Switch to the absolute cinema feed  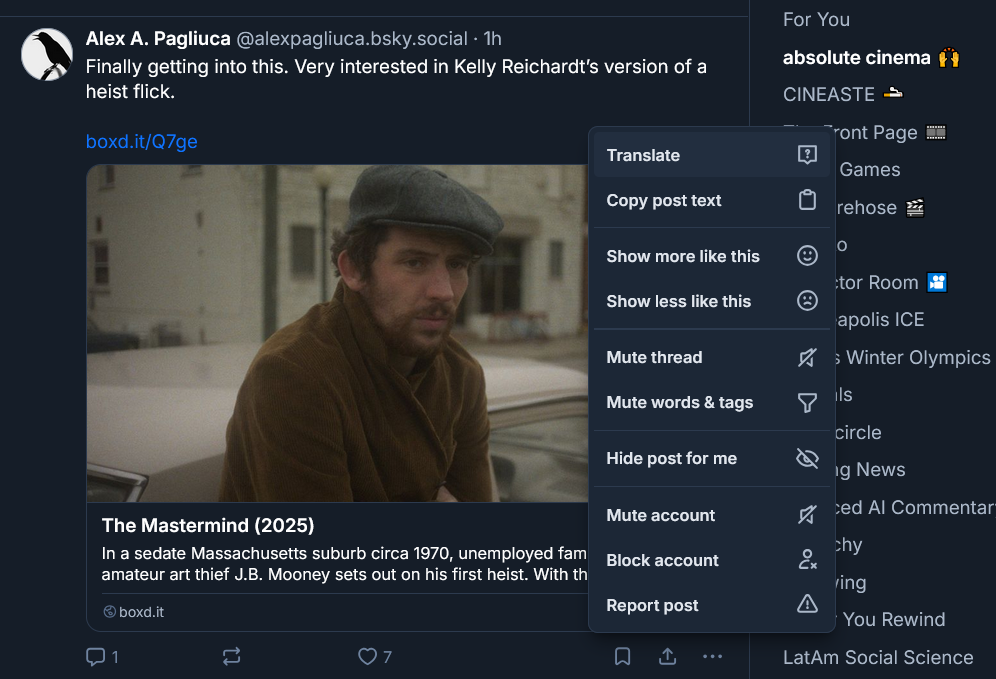[856, 57]
